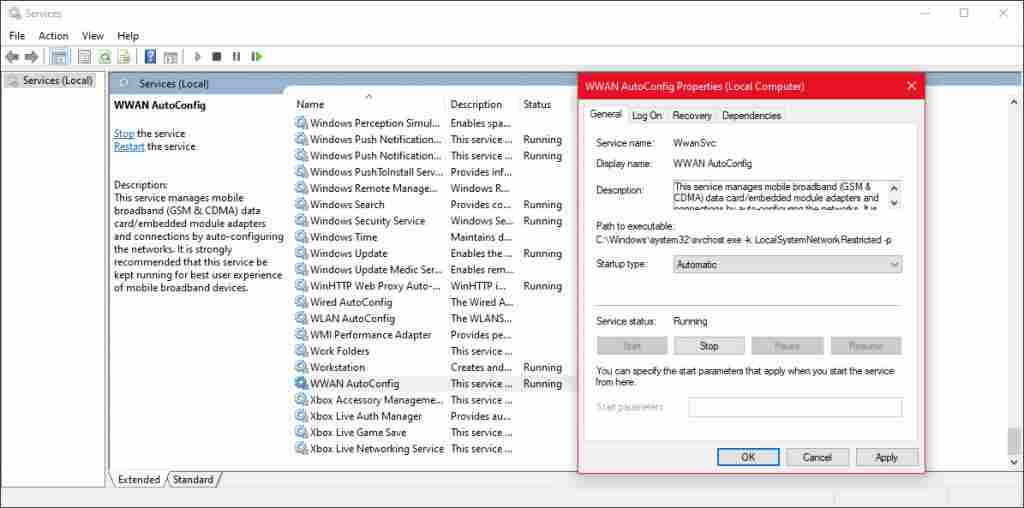Open the File menu
The image size is (1024, 508).
click(17, 36)
